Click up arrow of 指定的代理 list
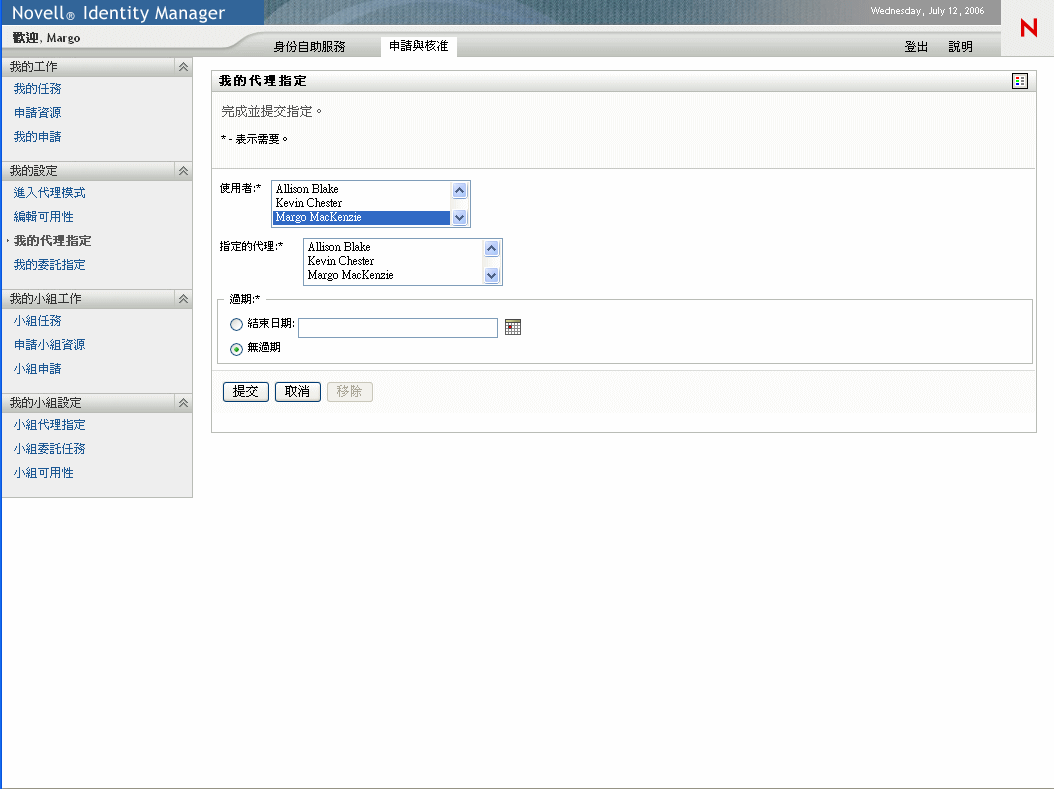This screenshot has height=789, width=1054. click(491, 249)
